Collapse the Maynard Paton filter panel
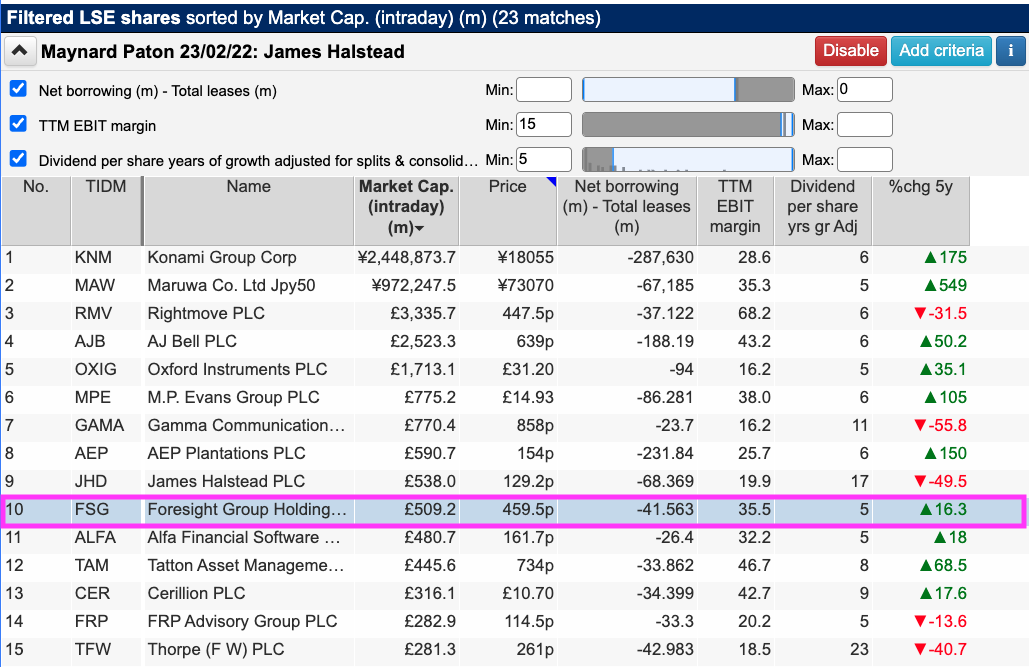The height and width of the screenshot is (667, 1029). click(20, 51)
